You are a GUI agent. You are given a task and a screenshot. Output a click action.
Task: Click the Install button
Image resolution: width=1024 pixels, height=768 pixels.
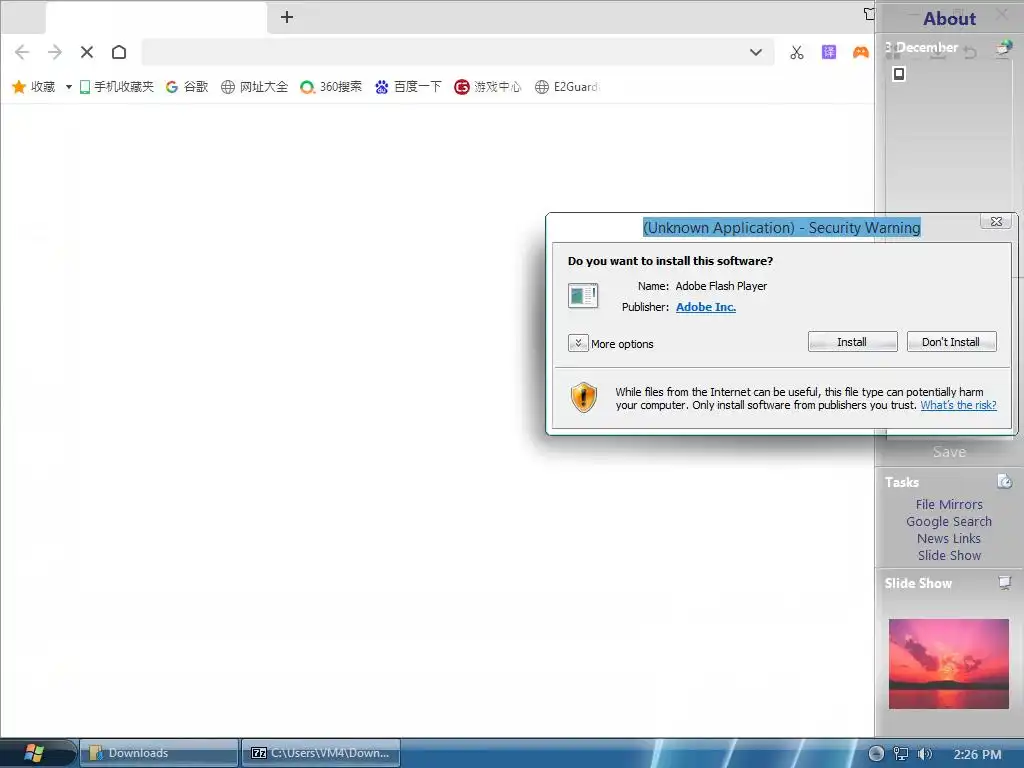click(852, 342)
